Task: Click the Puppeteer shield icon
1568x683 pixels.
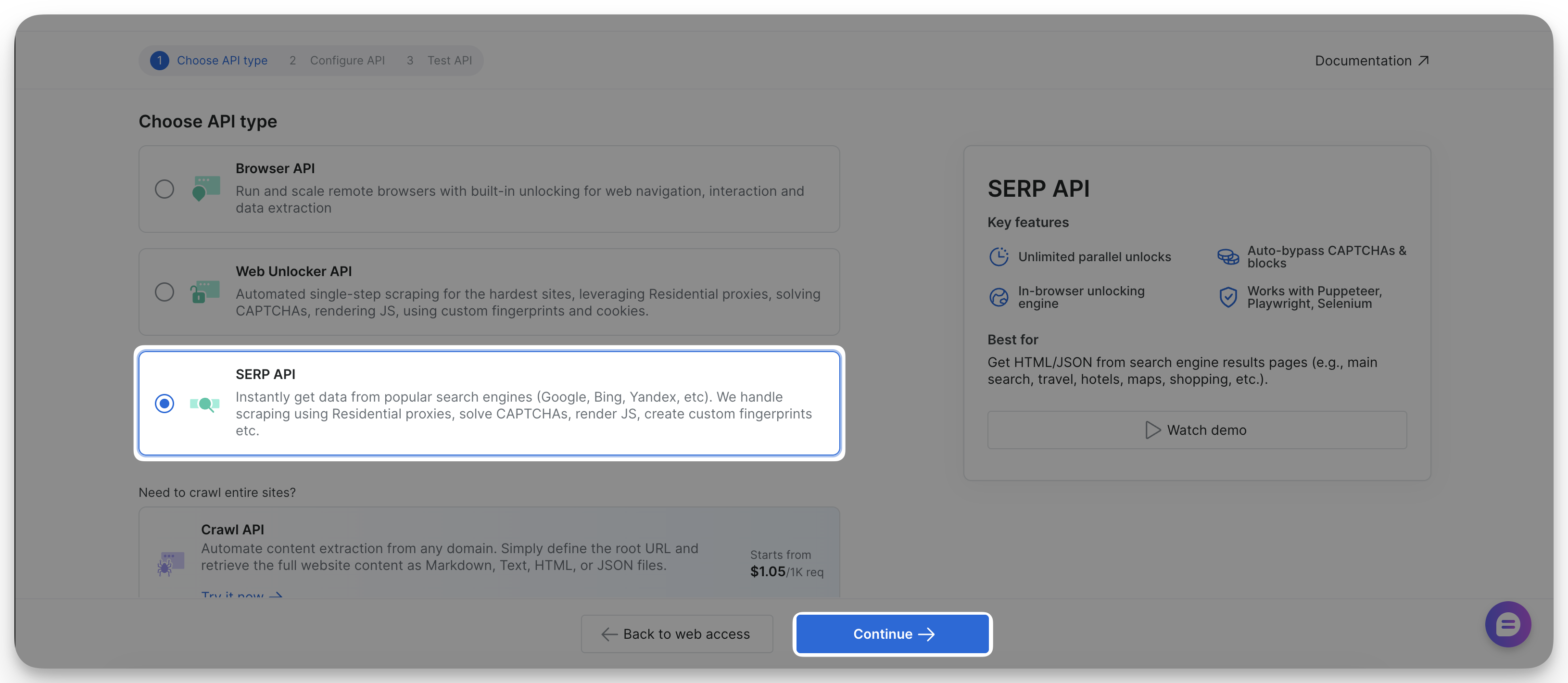Action: [1228, 297]
